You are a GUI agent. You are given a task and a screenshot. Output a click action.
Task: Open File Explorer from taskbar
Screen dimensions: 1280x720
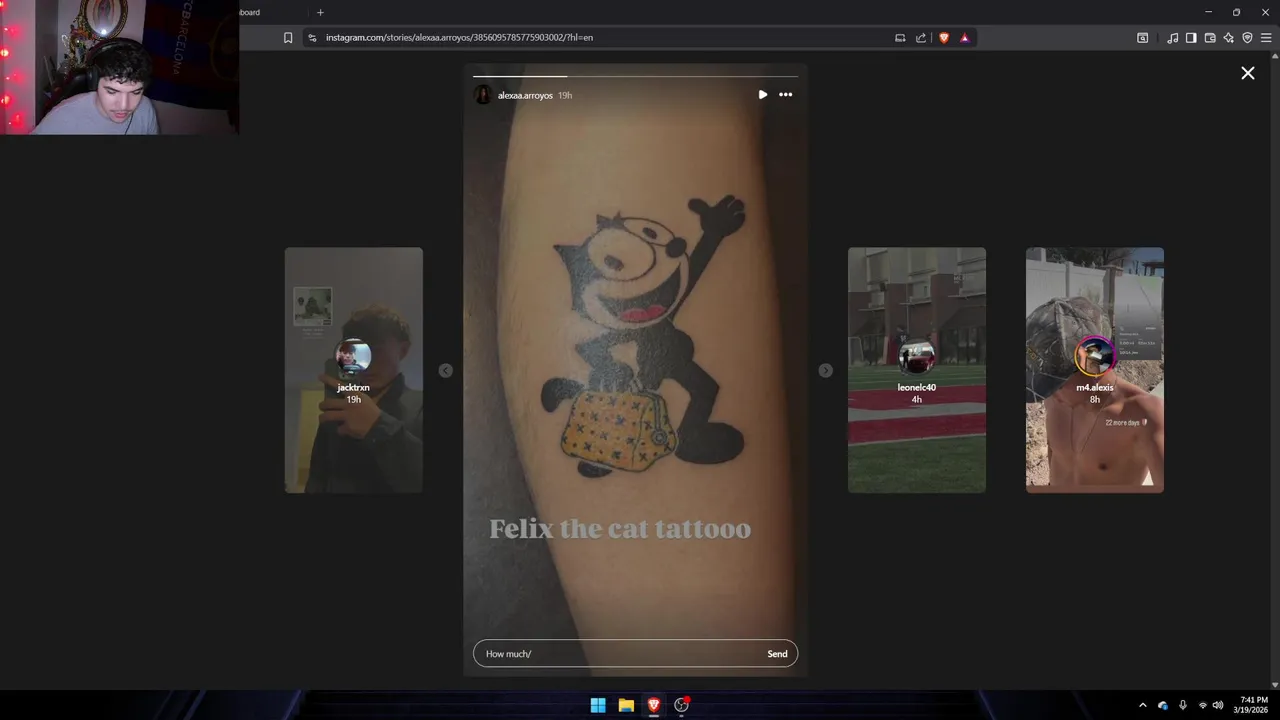[626, 705]
